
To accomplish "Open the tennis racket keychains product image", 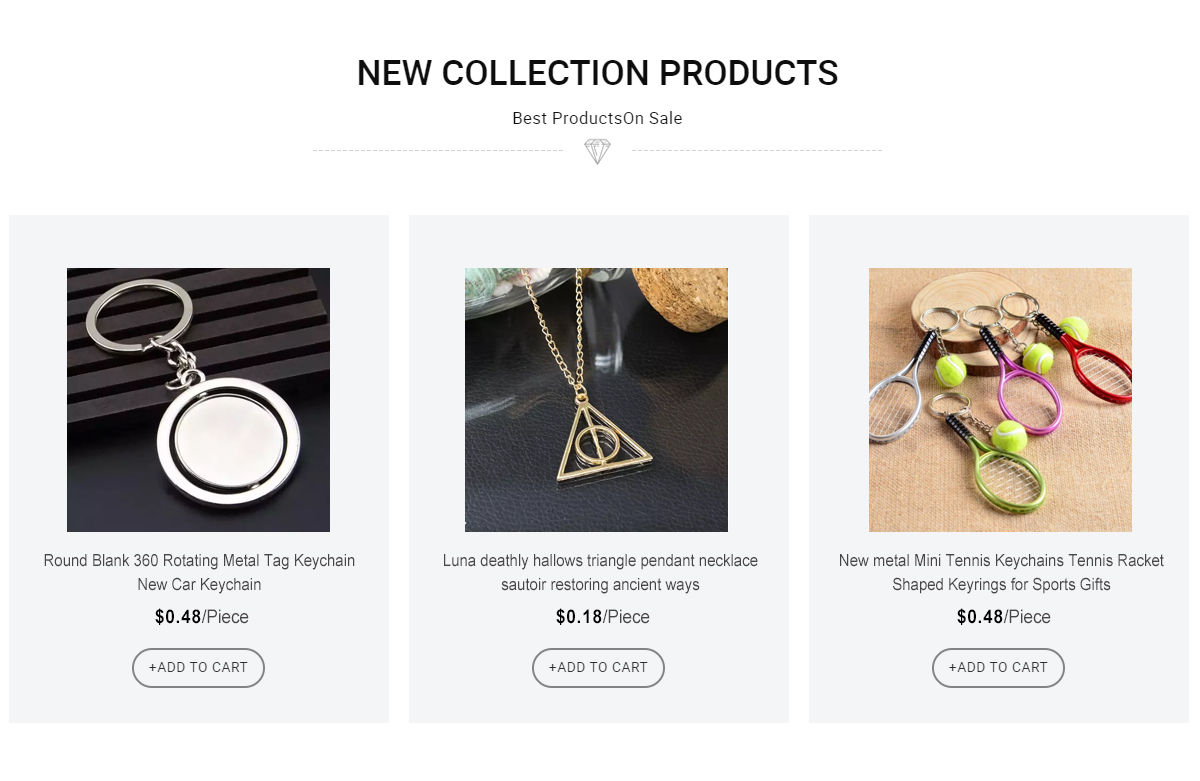I will [1000, 399].
